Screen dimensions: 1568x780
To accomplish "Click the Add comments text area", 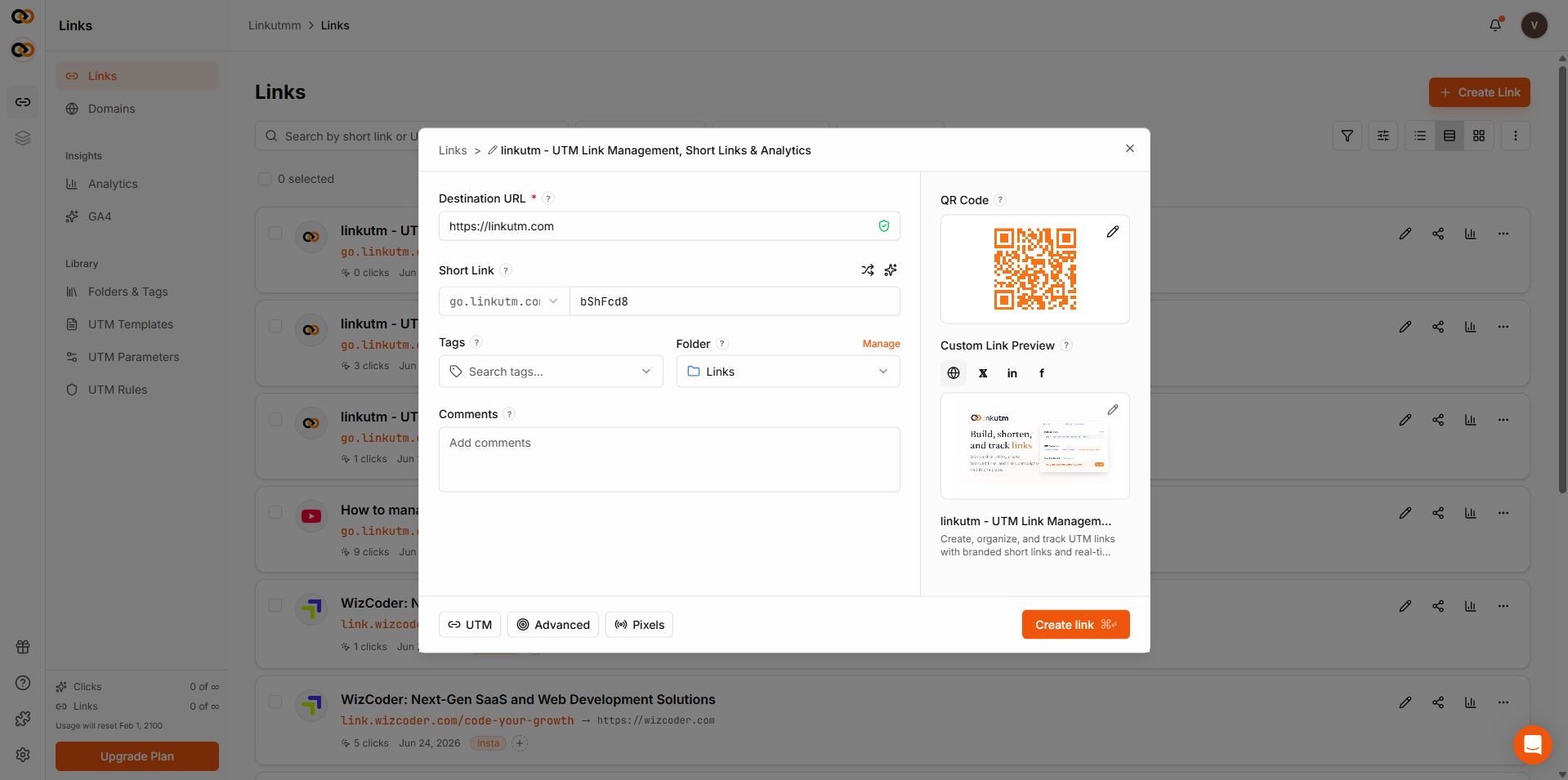I will coord(669,460).
